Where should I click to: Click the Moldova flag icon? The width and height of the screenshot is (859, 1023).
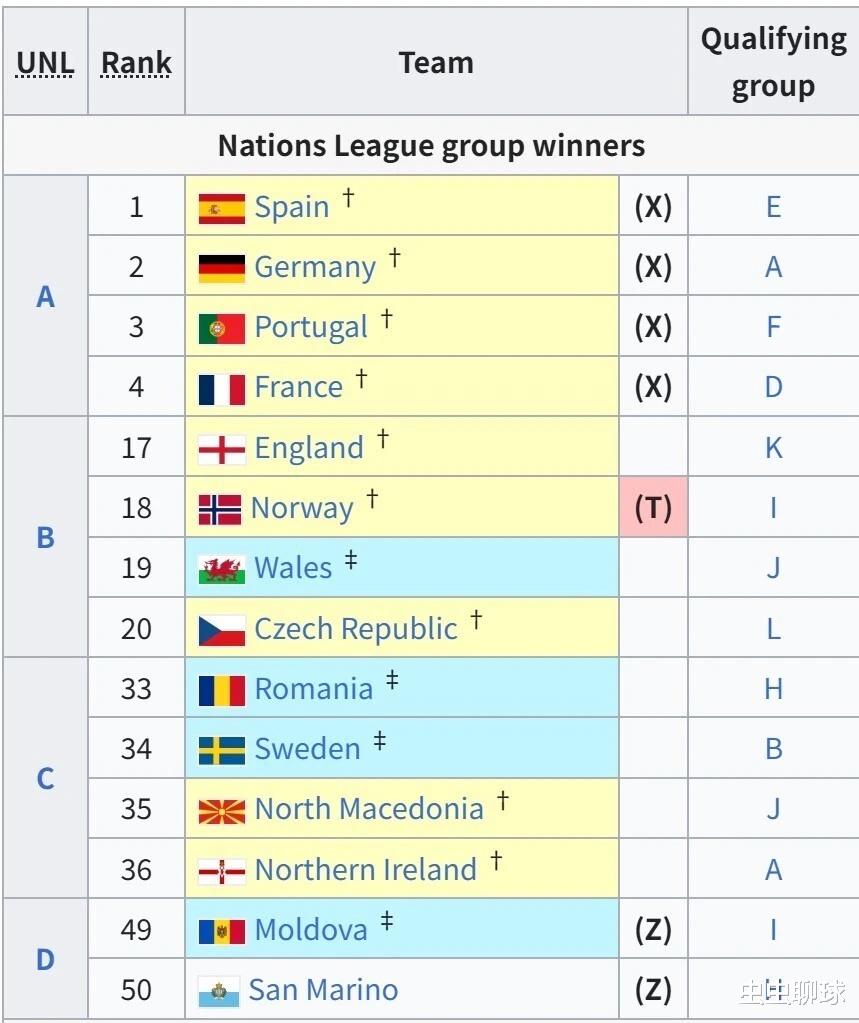pyautogui.click(x=221, y=931)
